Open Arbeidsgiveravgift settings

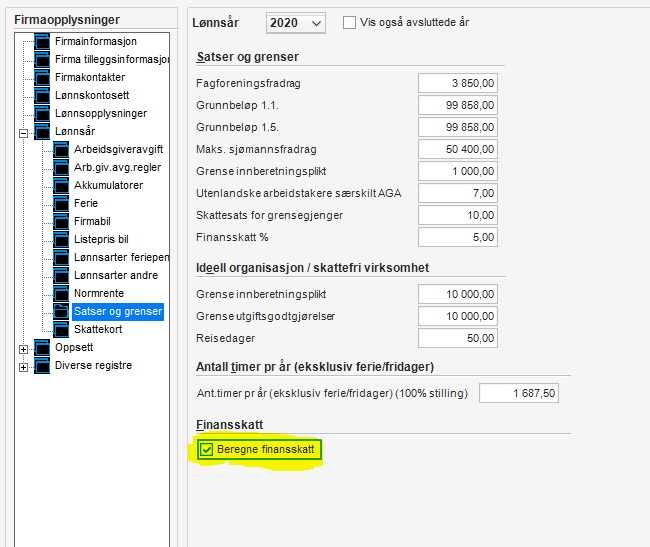[x=119, y=150]
